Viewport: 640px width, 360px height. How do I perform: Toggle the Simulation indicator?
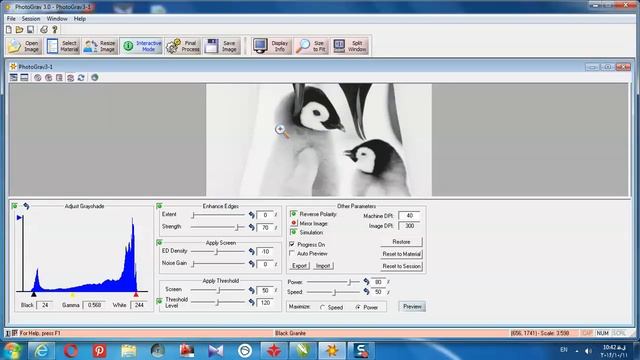(x=293, y=232)
